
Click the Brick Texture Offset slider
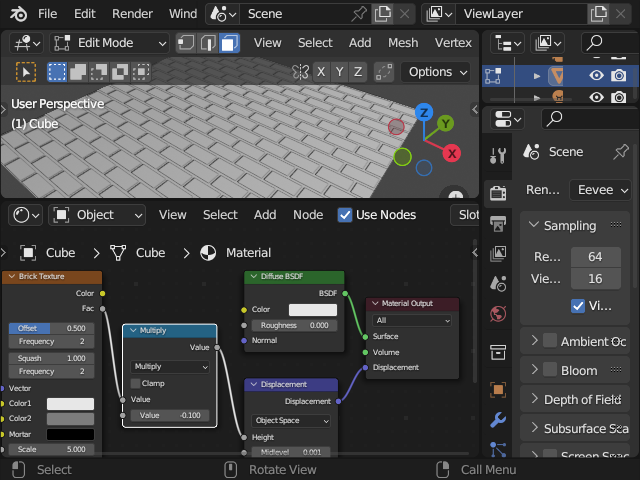(51, 328)
